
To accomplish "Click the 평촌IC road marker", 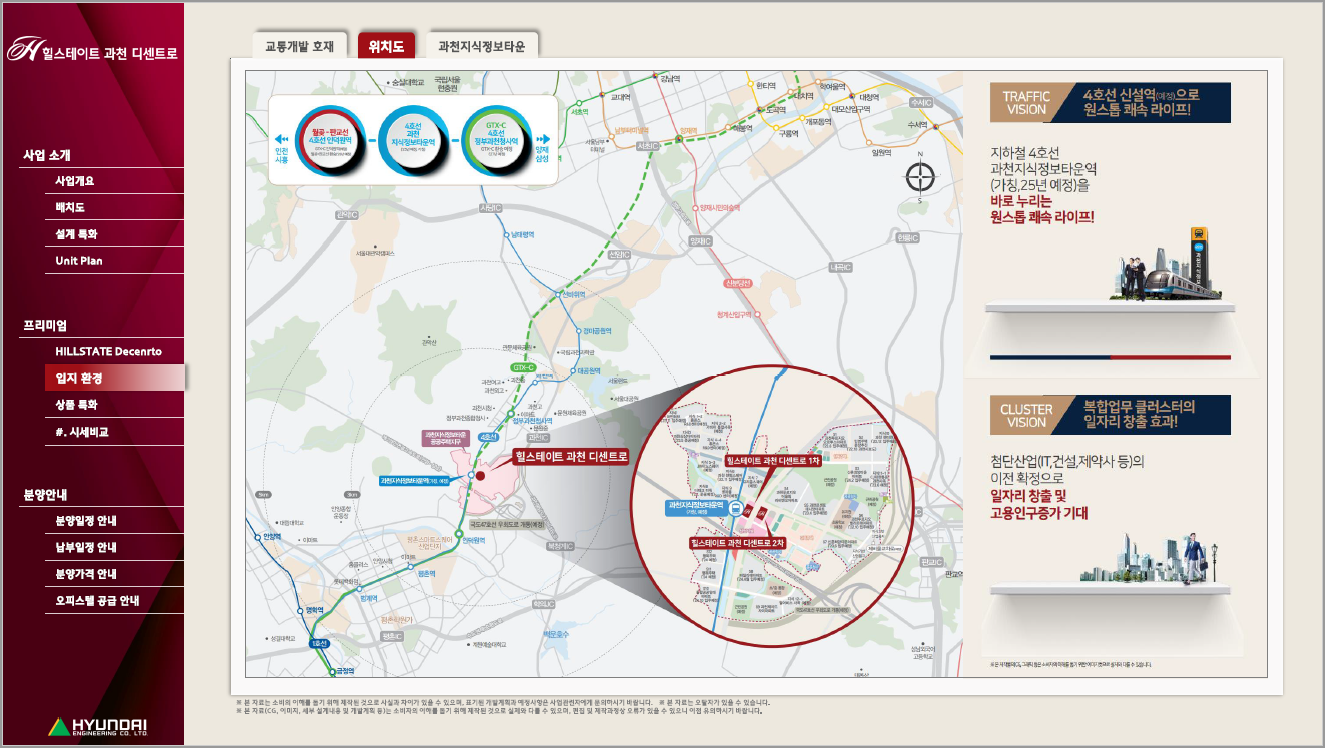I will (x=392, y=636).
